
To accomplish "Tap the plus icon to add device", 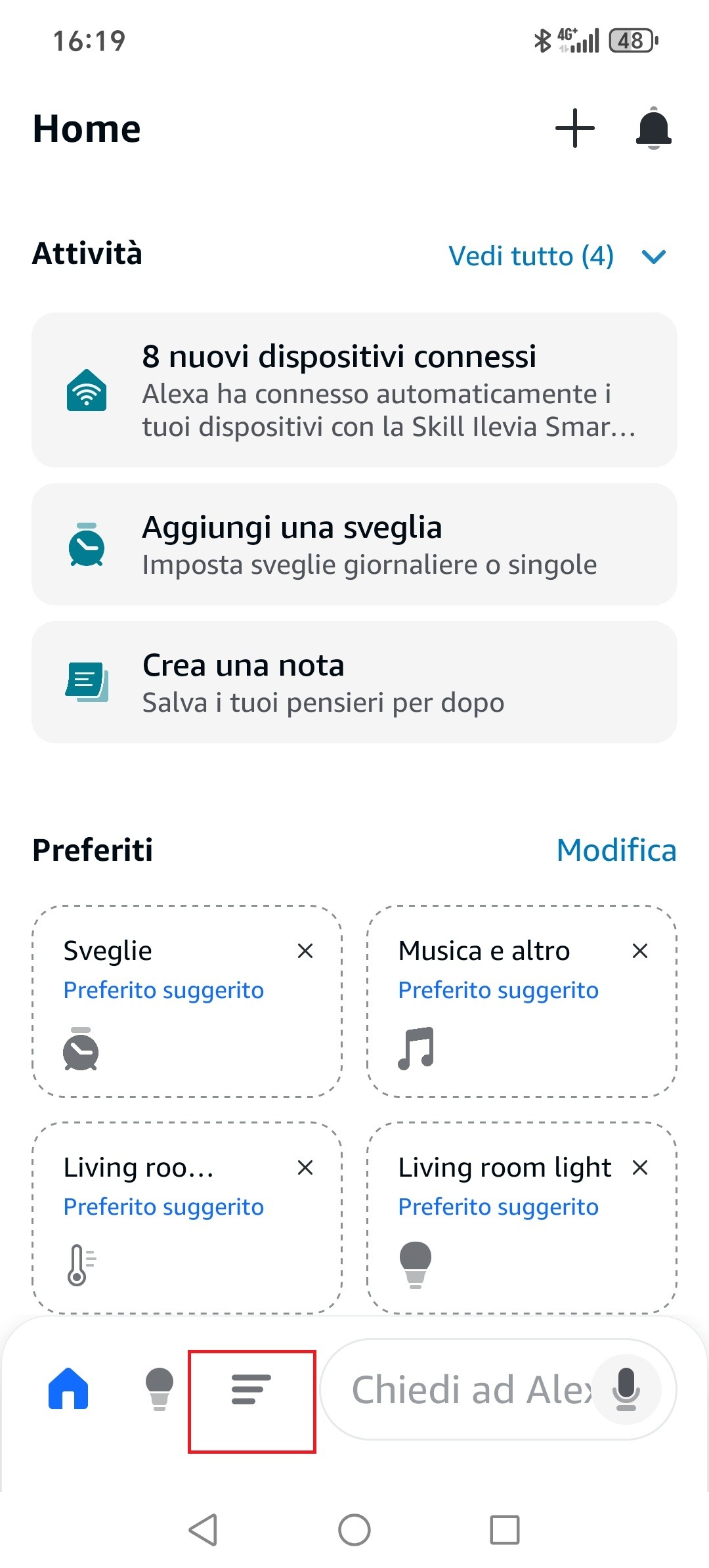I will pyautogui.click(x=574, y=128).
